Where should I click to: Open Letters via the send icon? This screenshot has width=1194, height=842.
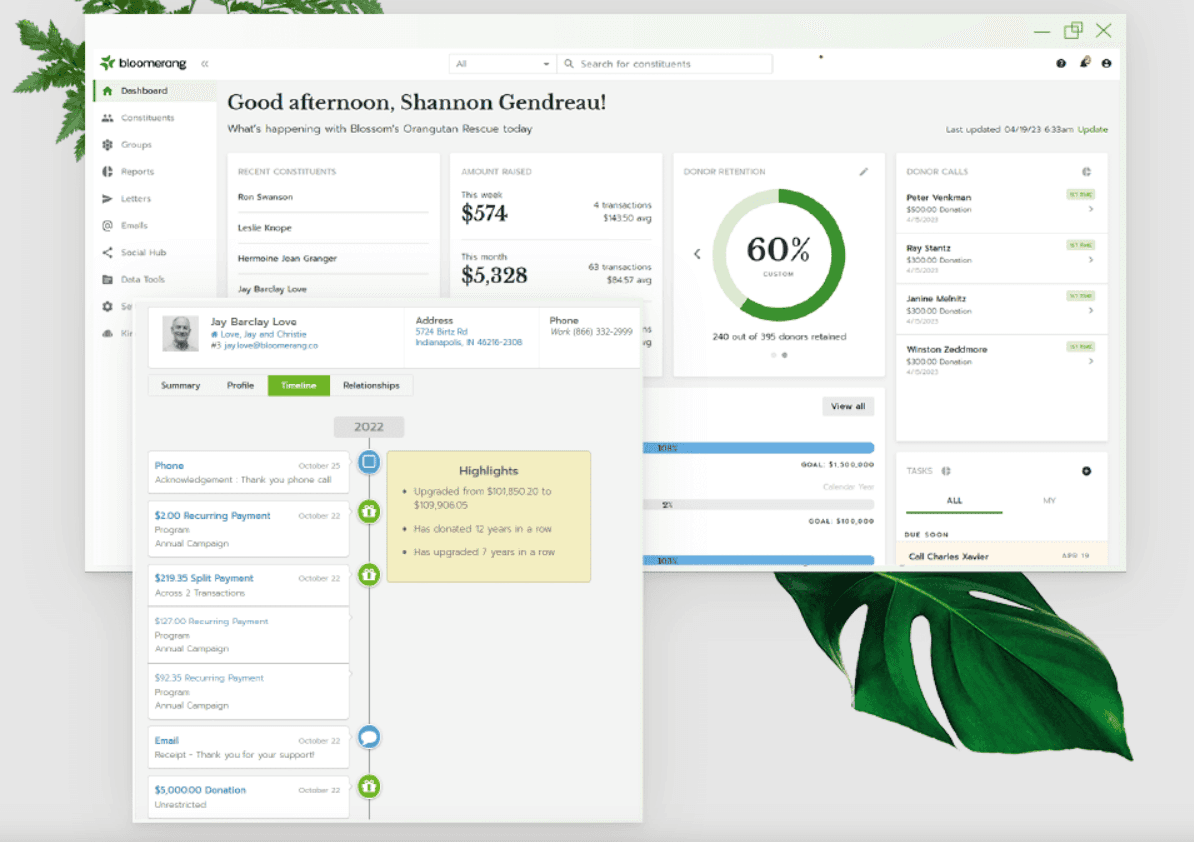coord(107,198)
